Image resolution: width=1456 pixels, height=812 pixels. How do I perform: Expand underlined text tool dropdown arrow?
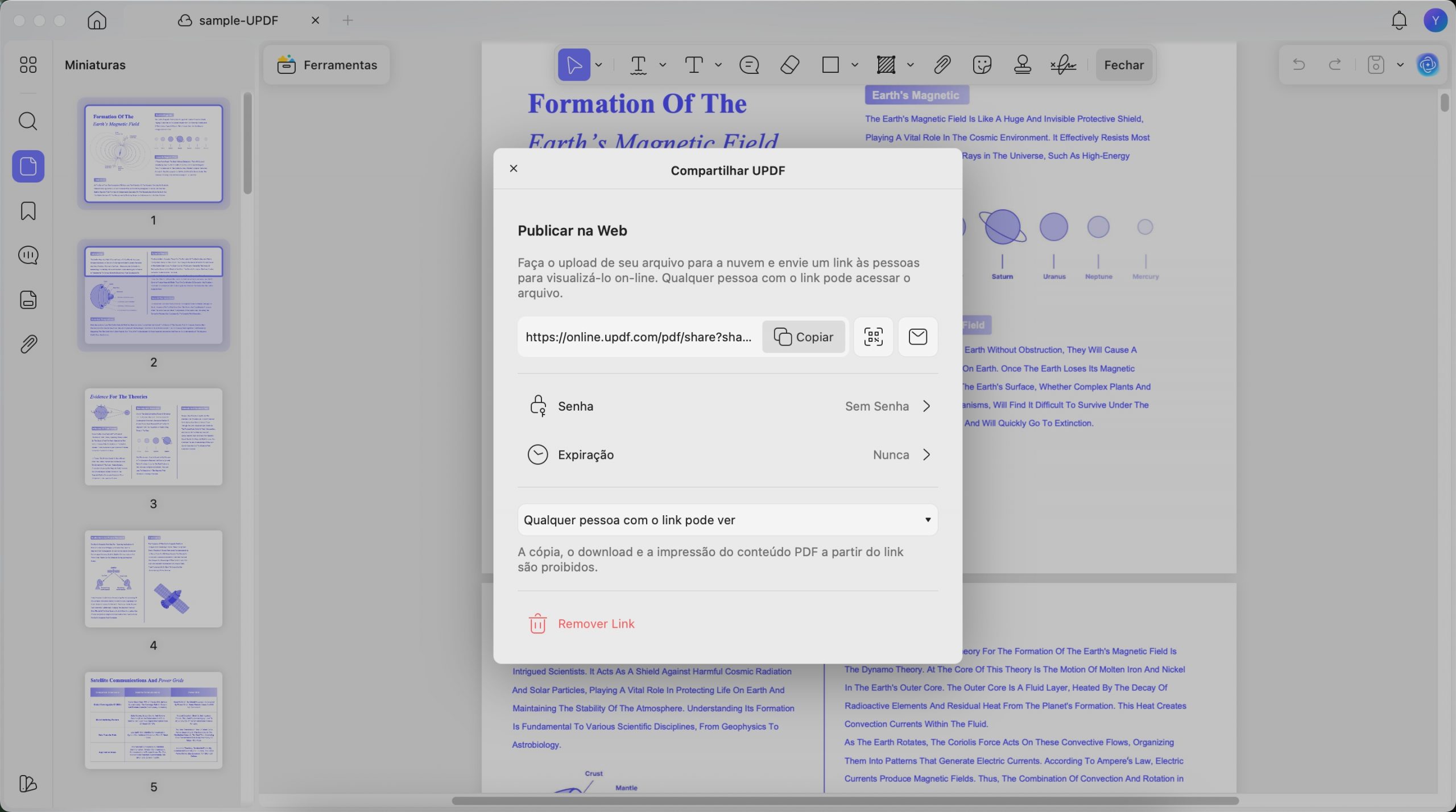(663, 65)
